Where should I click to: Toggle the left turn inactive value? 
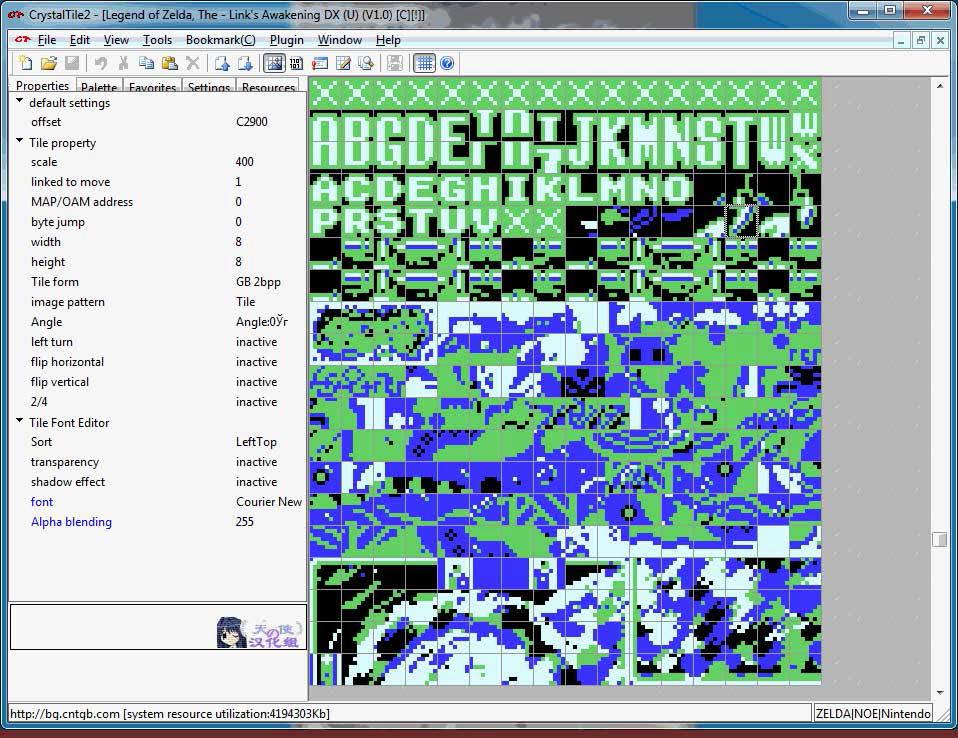pyautogui.click(x=257, y=342)
